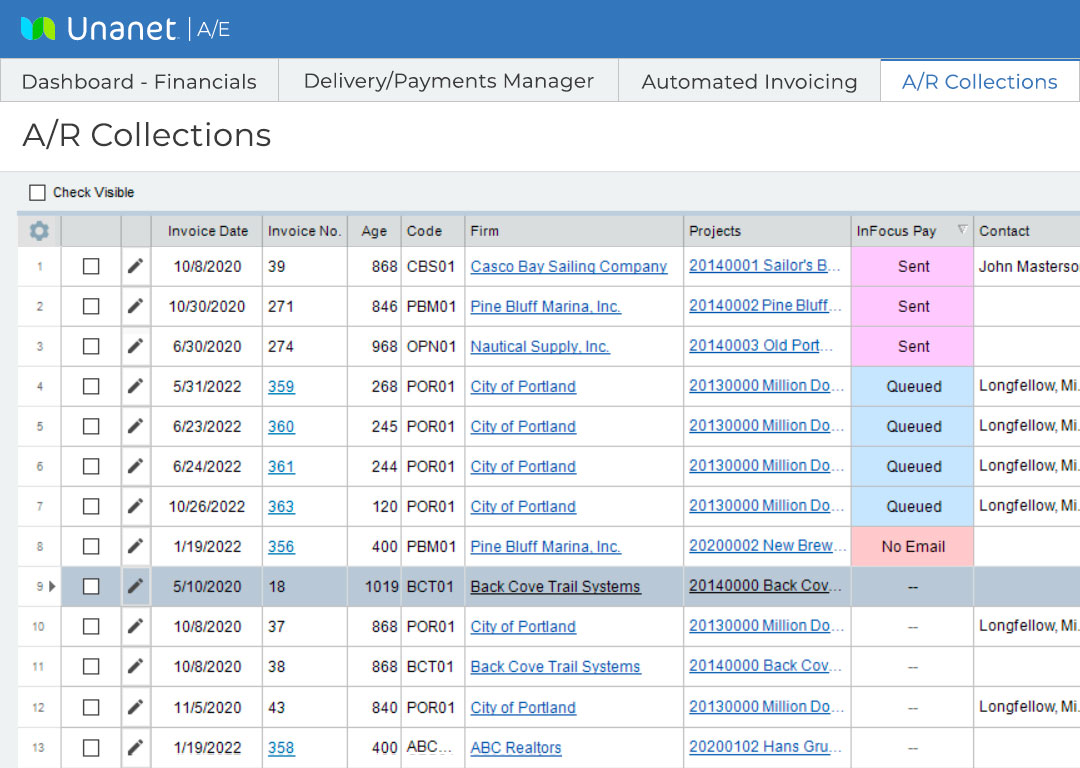Open invoice 356 link
The image size is (1080, 768).
tap(281, 546)
